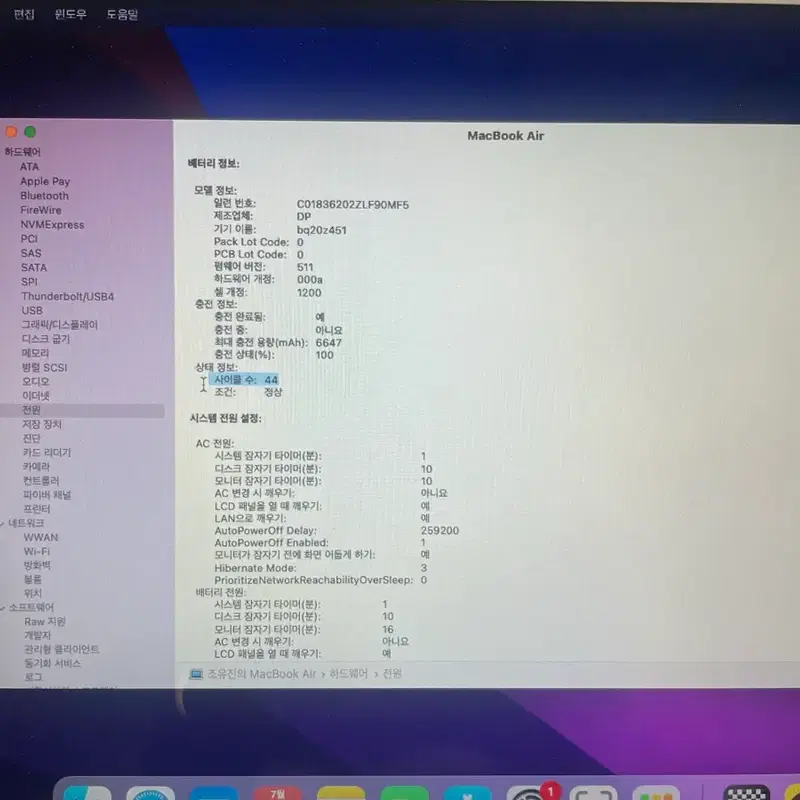The image size is (800, 800).
Task: Select 관리형 클라이언트 in the sidebar
Action: pyautogui.click(x=62, y=649)
